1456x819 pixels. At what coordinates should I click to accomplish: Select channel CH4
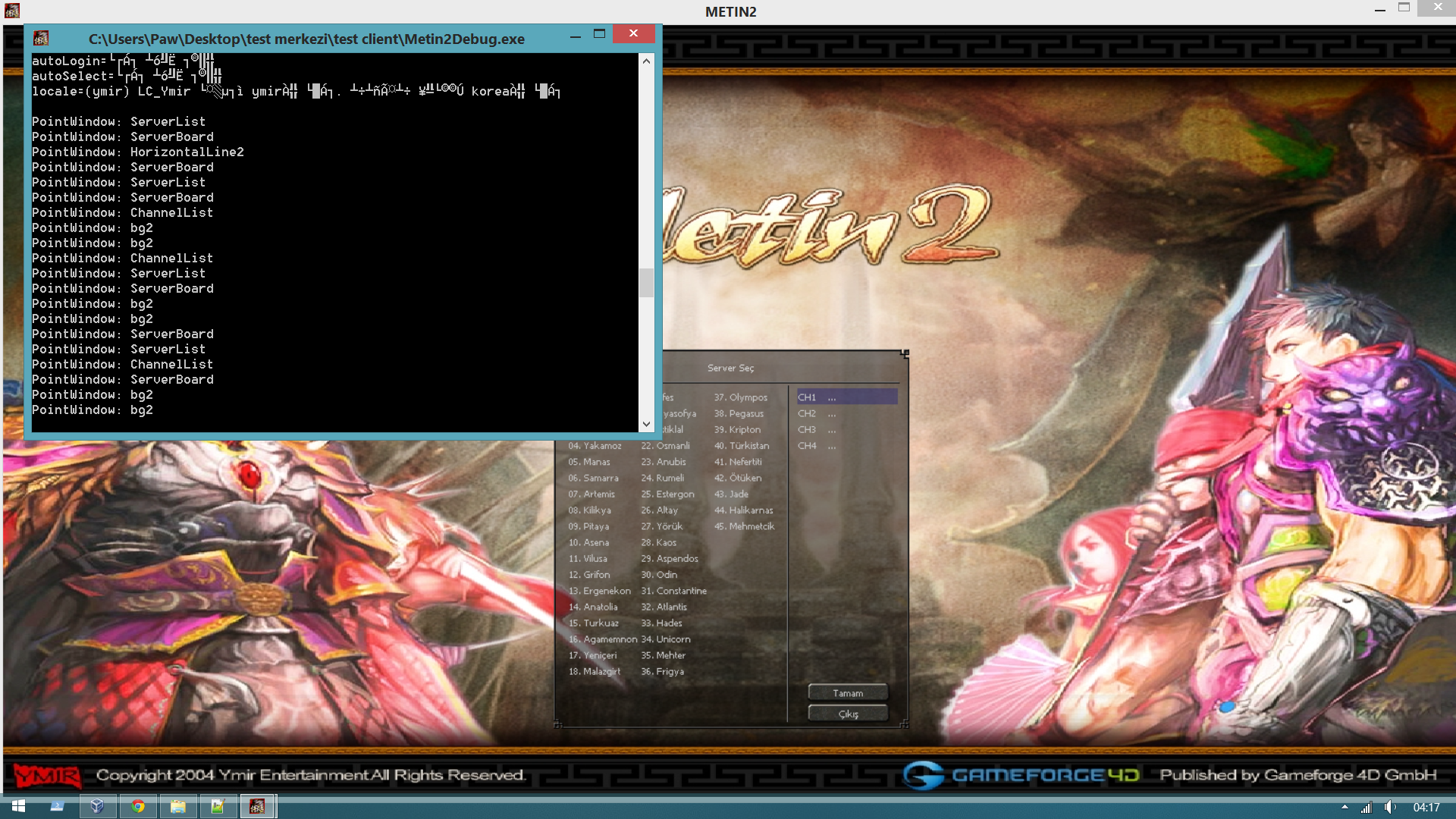point(847,445)
